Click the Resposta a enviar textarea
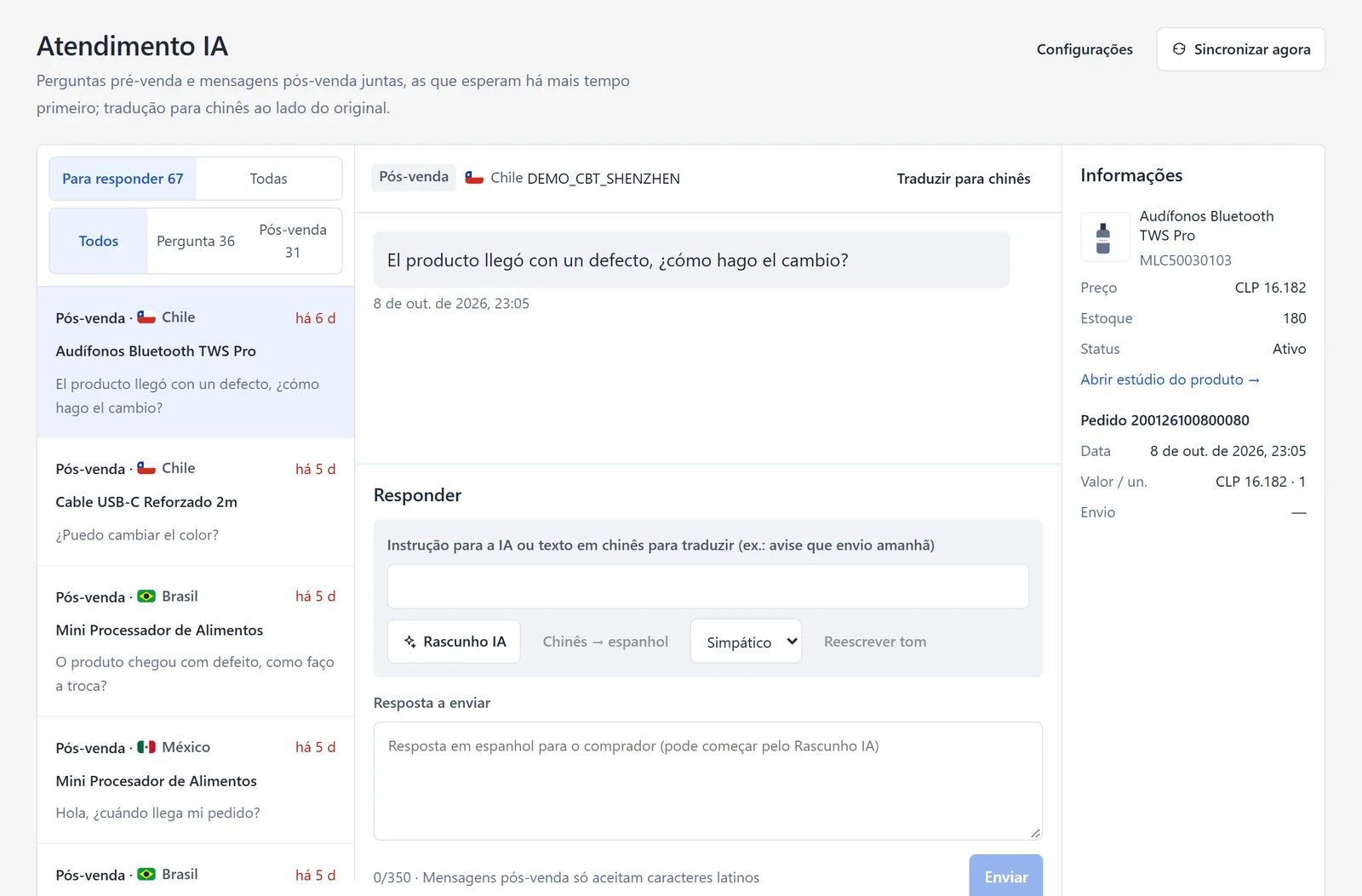 coord(708,781)
